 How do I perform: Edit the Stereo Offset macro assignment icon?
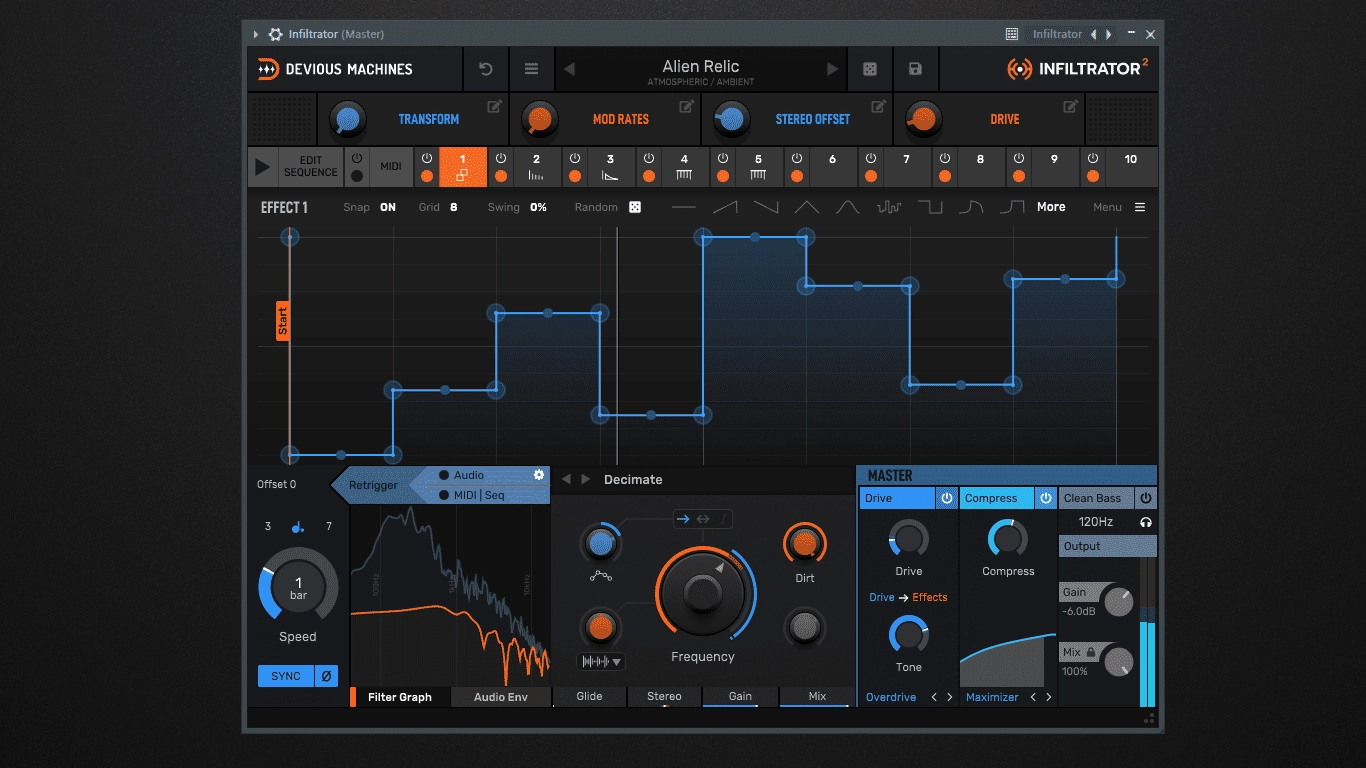pyautogui.click(x=878, y=106)
